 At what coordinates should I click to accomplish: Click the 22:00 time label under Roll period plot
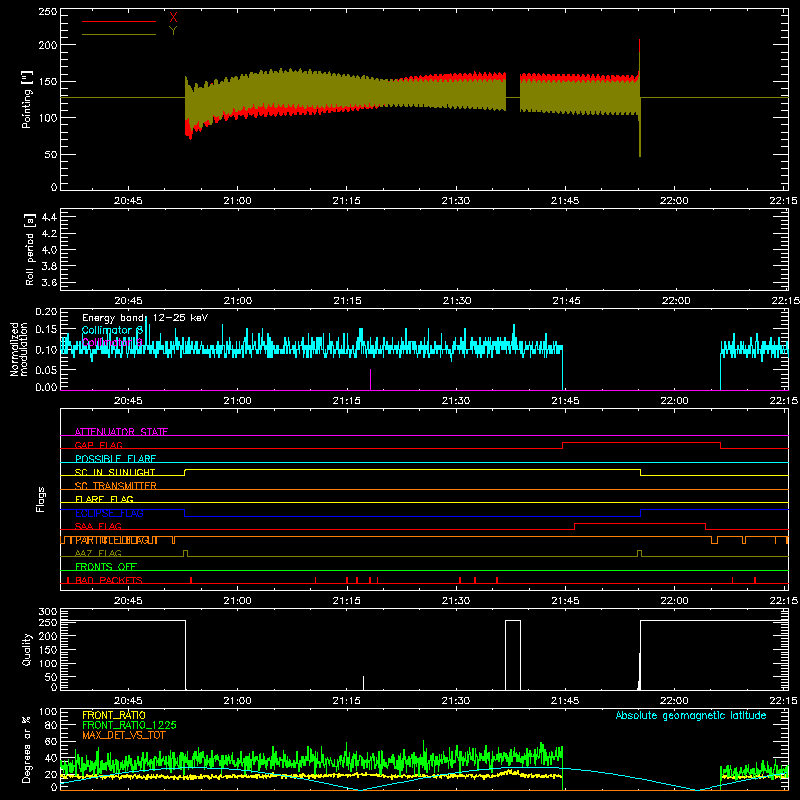[x=676, y=301]
